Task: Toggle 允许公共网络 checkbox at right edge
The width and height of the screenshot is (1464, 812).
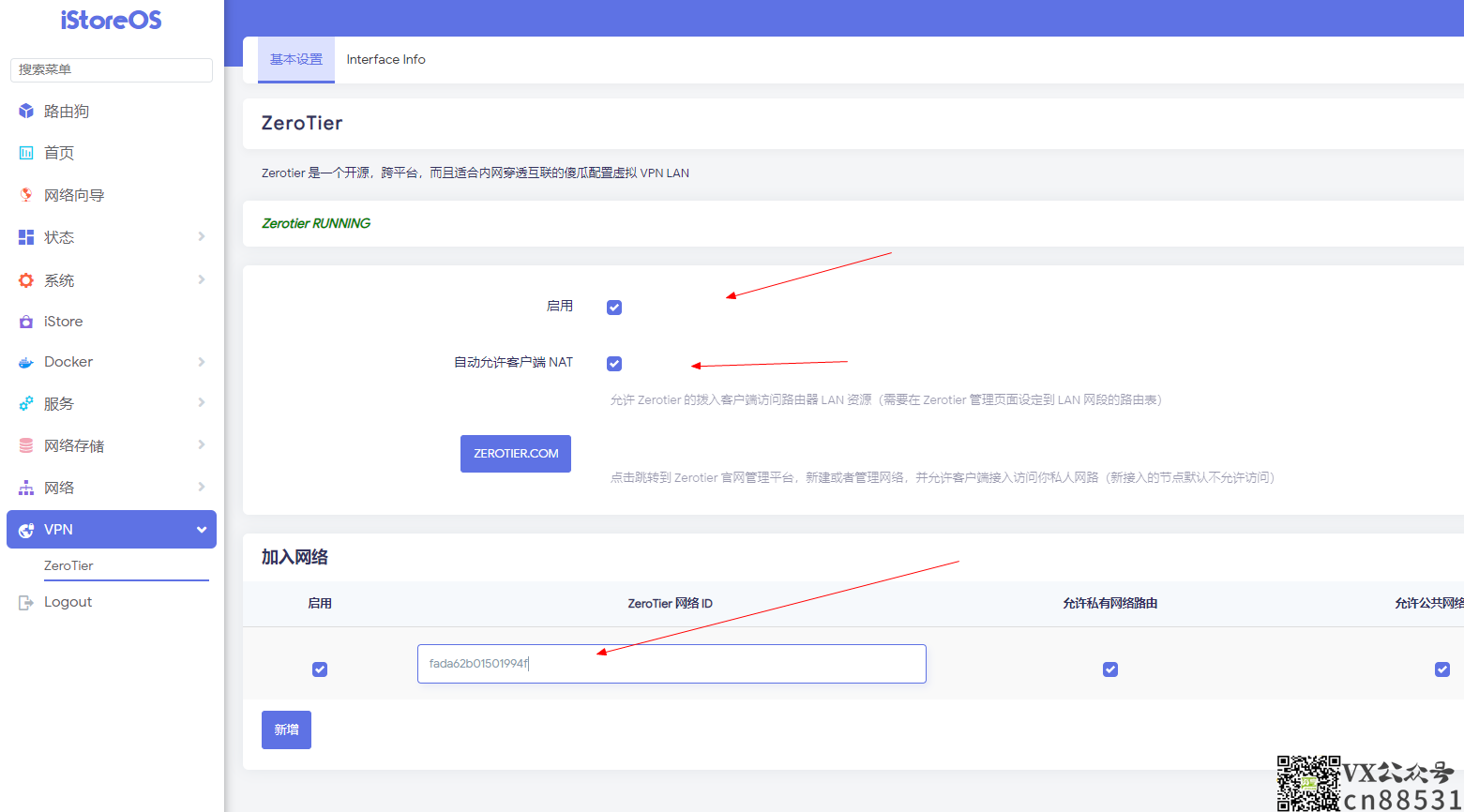Action: [x=1442, y=669]
